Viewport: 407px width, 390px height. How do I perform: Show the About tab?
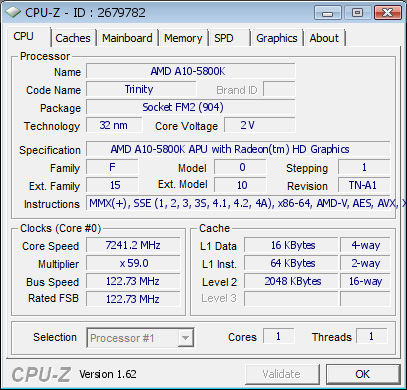click(x=324, y=38)
